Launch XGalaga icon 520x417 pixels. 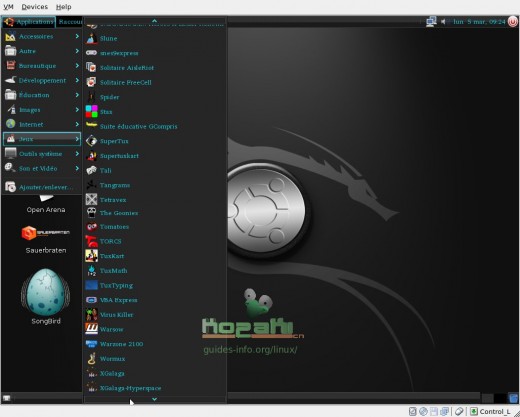pyautogui.click(x=91, y=373)
